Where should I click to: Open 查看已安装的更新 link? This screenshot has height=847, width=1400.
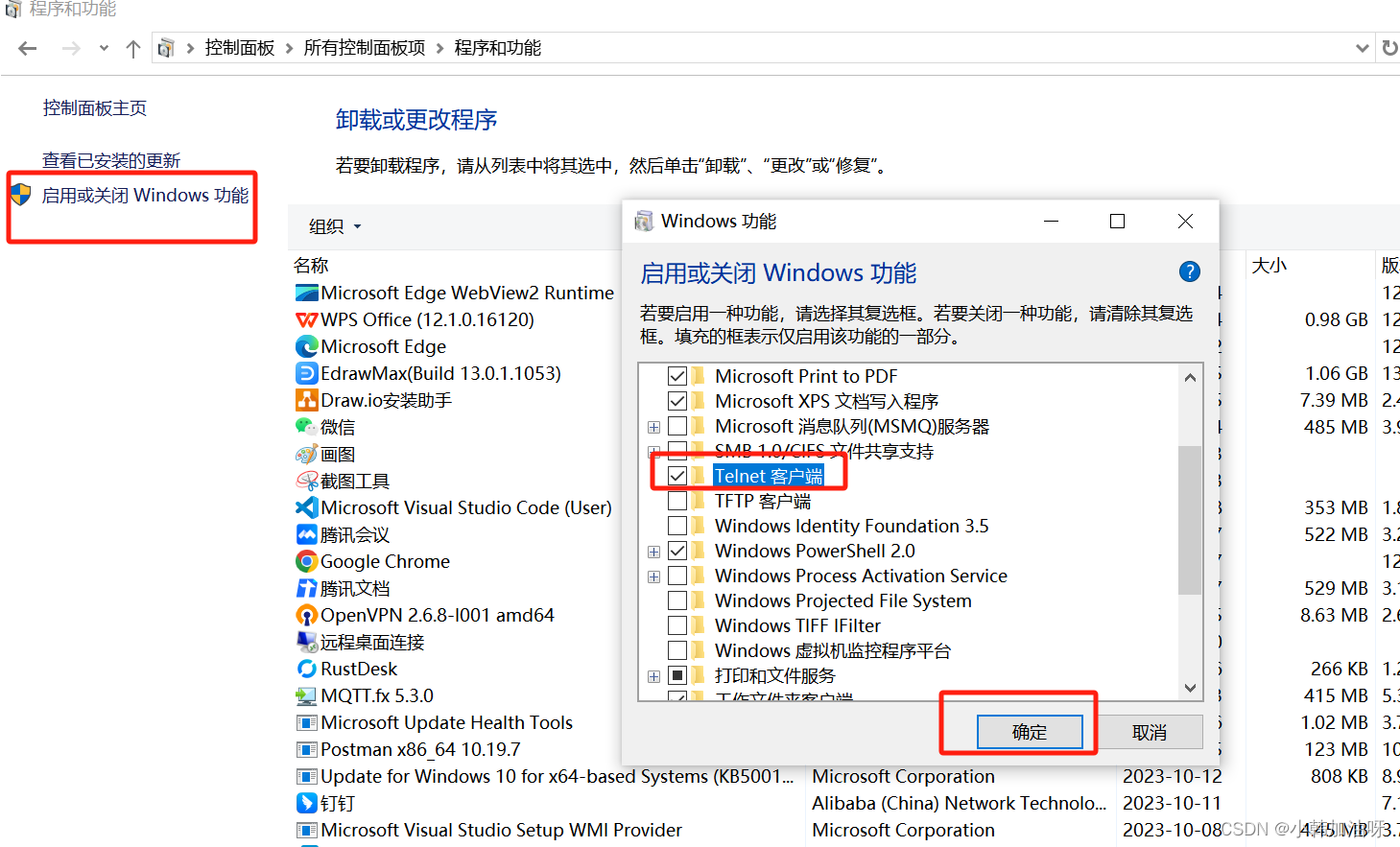pos(111,160)
